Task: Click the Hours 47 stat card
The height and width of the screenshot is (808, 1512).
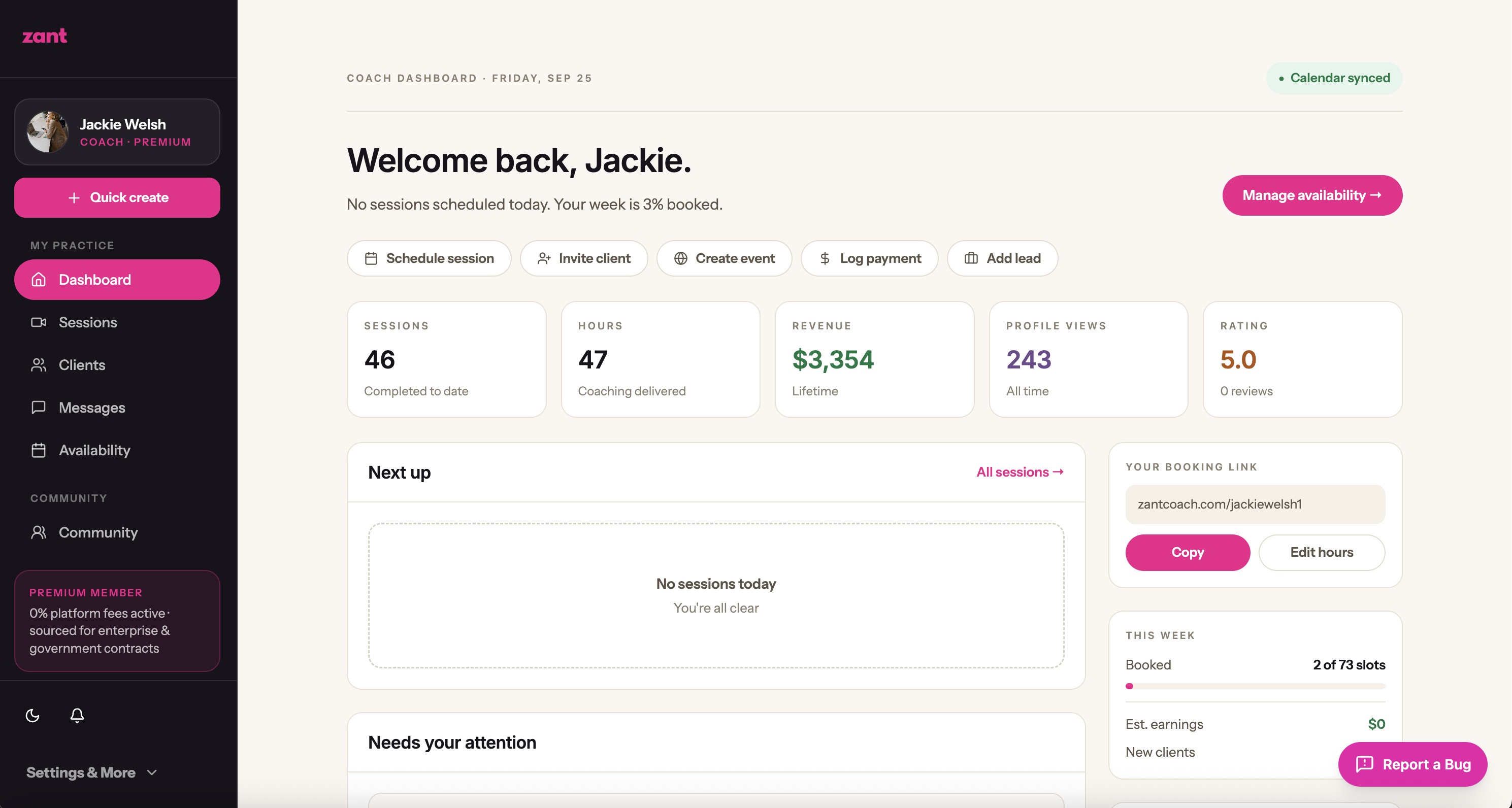Action: point(661,359)
